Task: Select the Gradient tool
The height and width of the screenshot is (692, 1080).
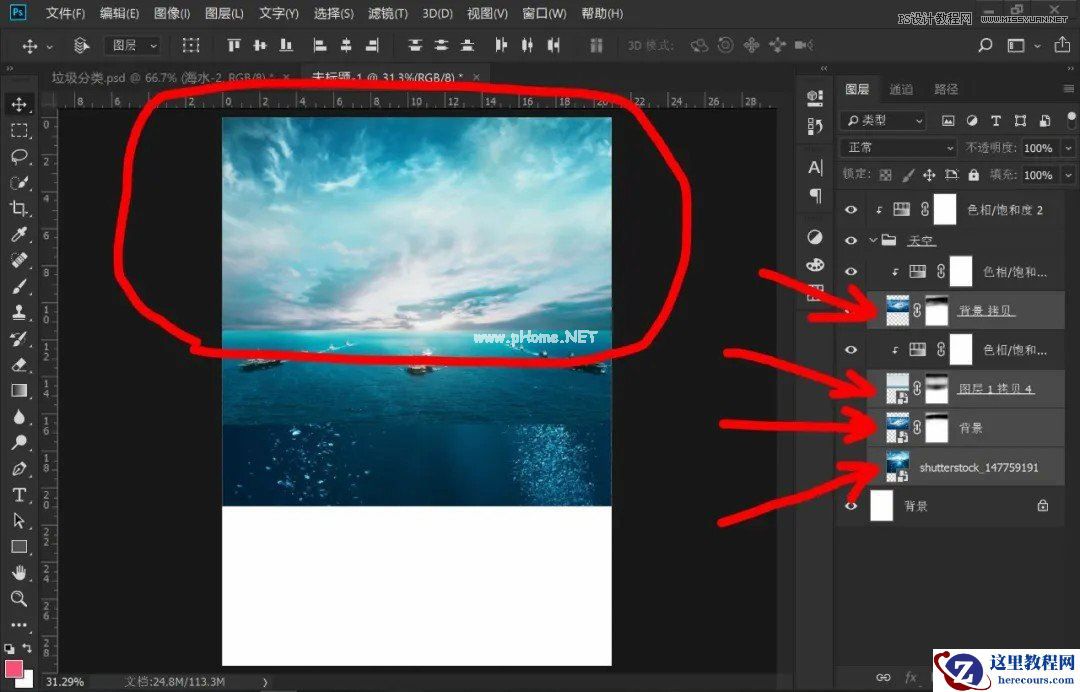Action: click(19, 391)
